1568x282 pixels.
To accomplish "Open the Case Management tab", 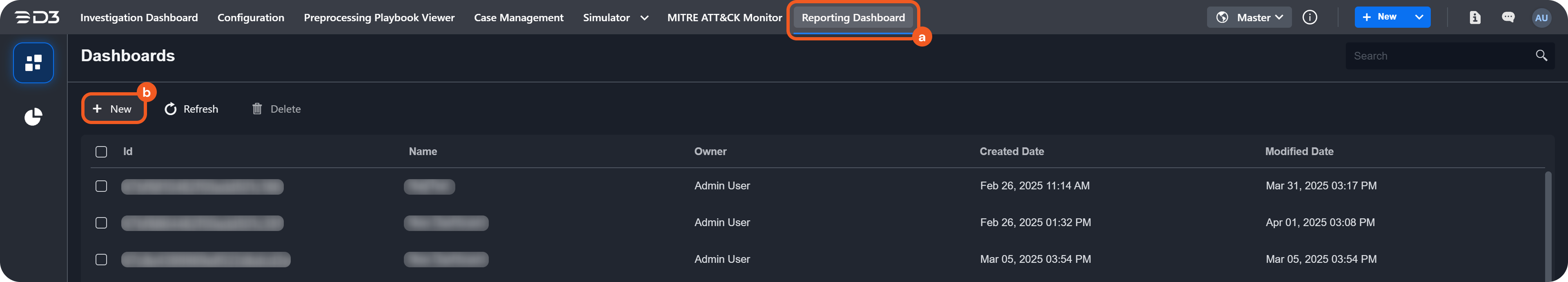I will [519, 18].
